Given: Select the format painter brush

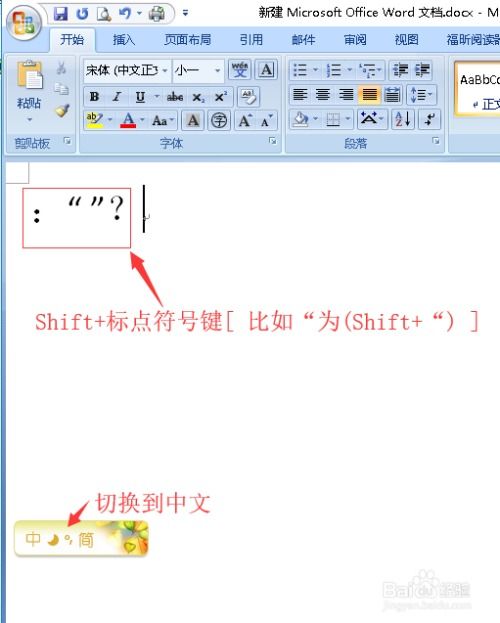Looking at the screenshot, I should coord(62,111).
